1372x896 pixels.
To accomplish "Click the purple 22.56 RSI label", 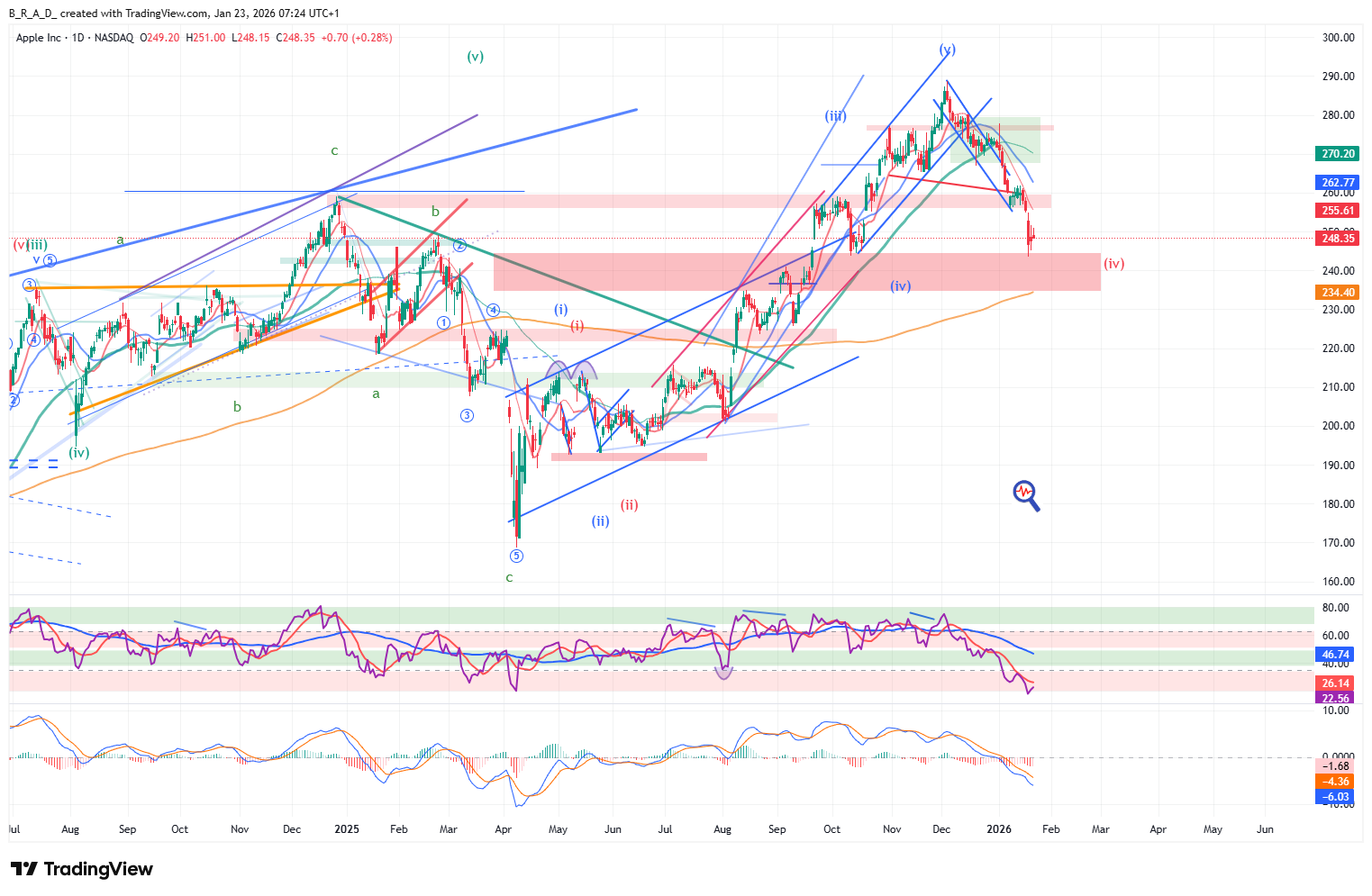I will (x=1335, y=698).
